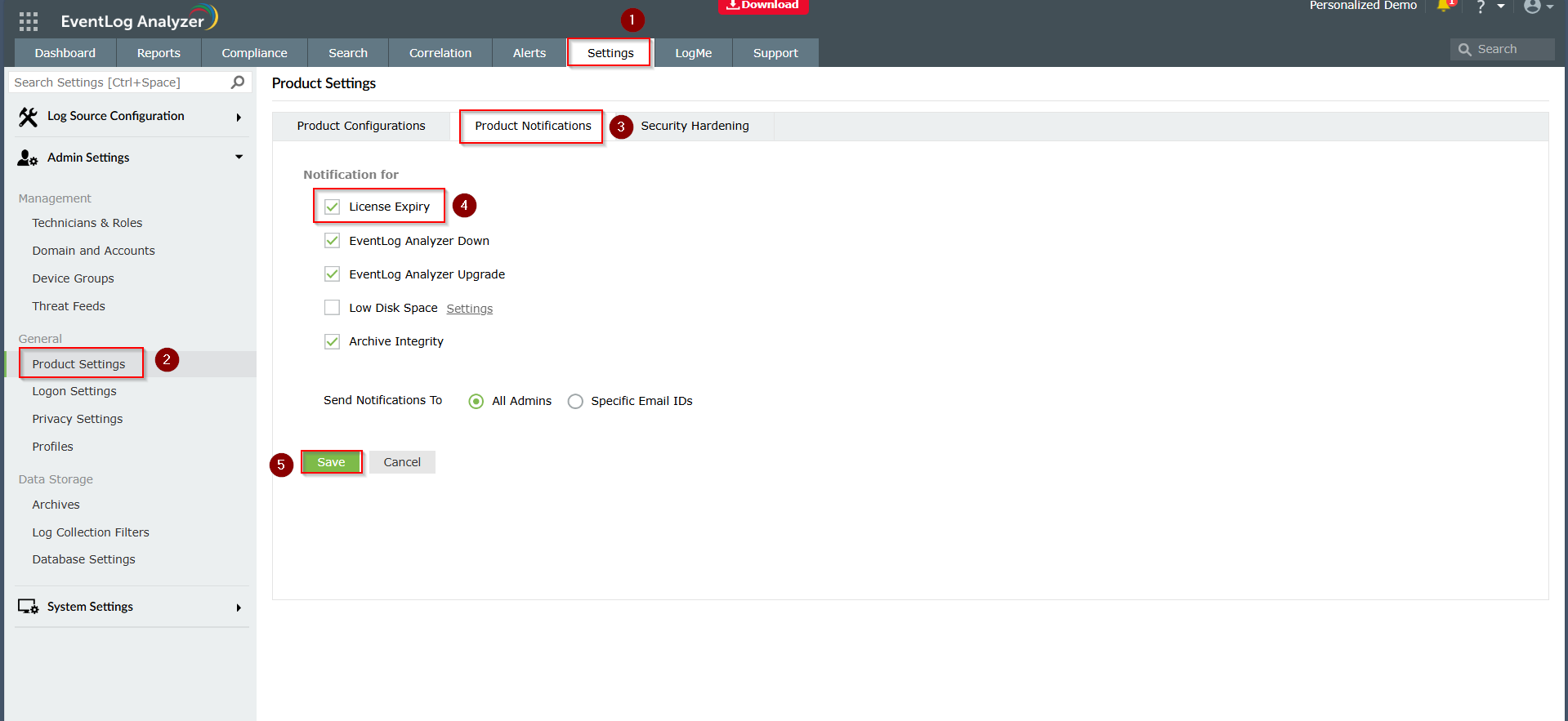Select the All Admins radio button
The width and height of the screenshot is (1568, 721).
[x=476, y=401]
